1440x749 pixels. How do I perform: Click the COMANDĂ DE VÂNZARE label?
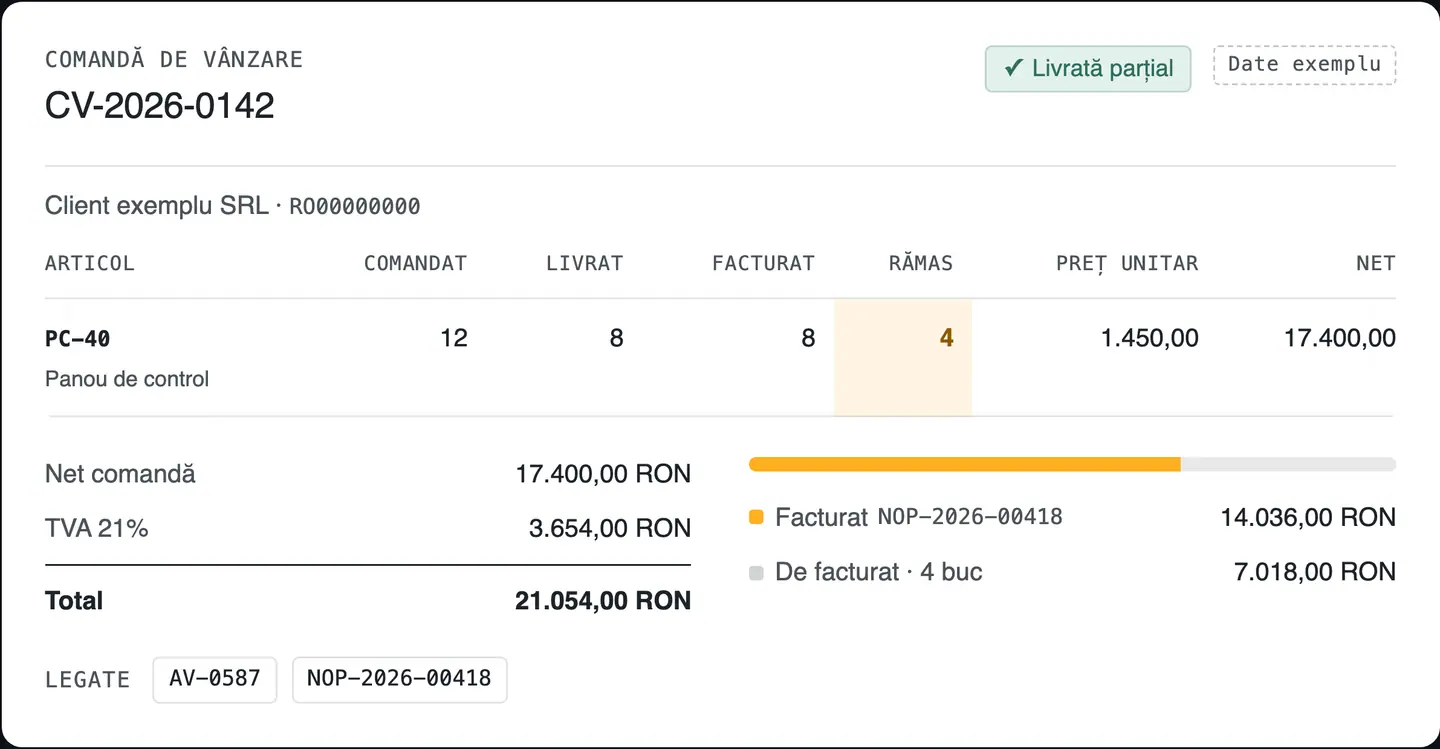click(x=174, y=60)
